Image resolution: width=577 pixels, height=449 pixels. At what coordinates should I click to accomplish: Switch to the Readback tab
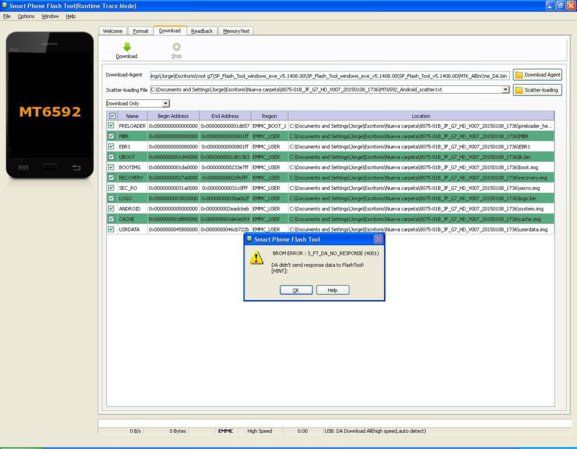(x=202, y=31)
